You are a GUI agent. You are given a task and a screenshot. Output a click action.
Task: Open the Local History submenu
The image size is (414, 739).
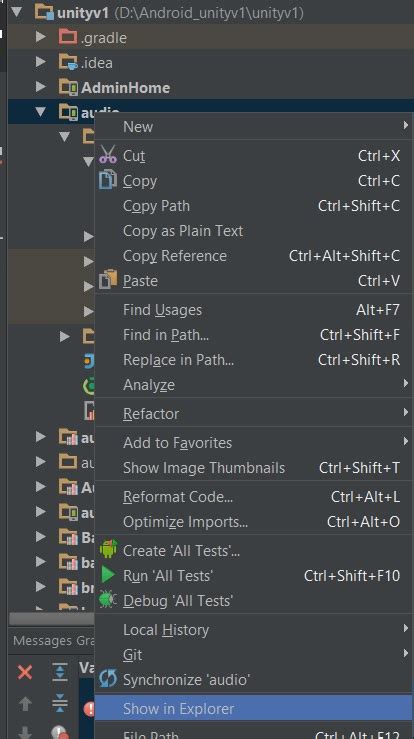tap(254, 630)
